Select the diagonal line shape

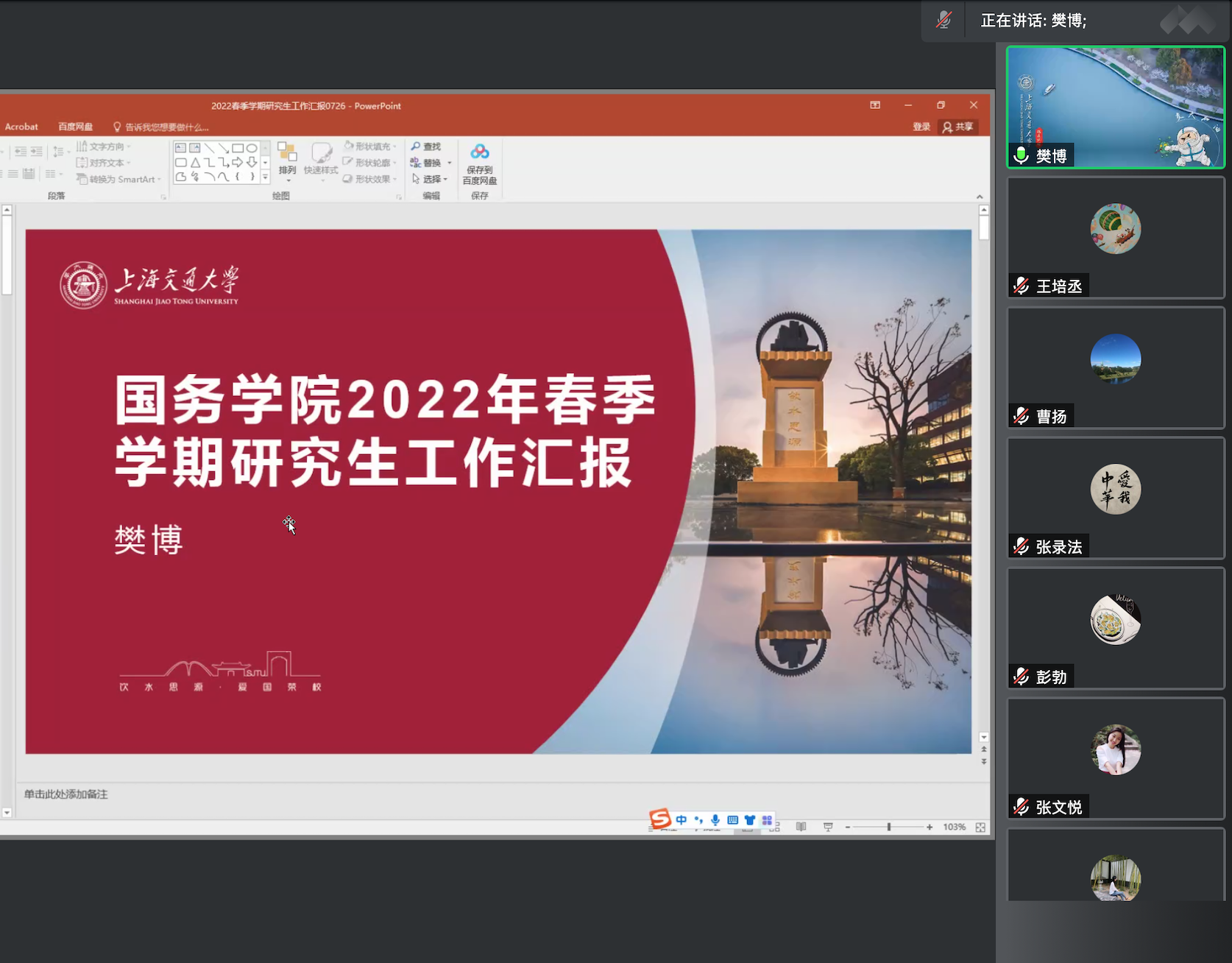(209, 148)
